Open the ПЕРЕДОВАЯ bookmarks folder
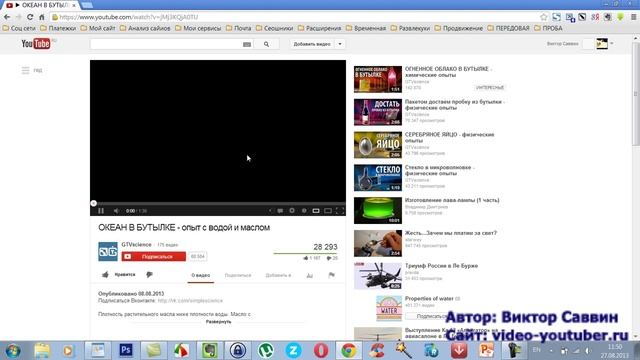 [508, 28]
